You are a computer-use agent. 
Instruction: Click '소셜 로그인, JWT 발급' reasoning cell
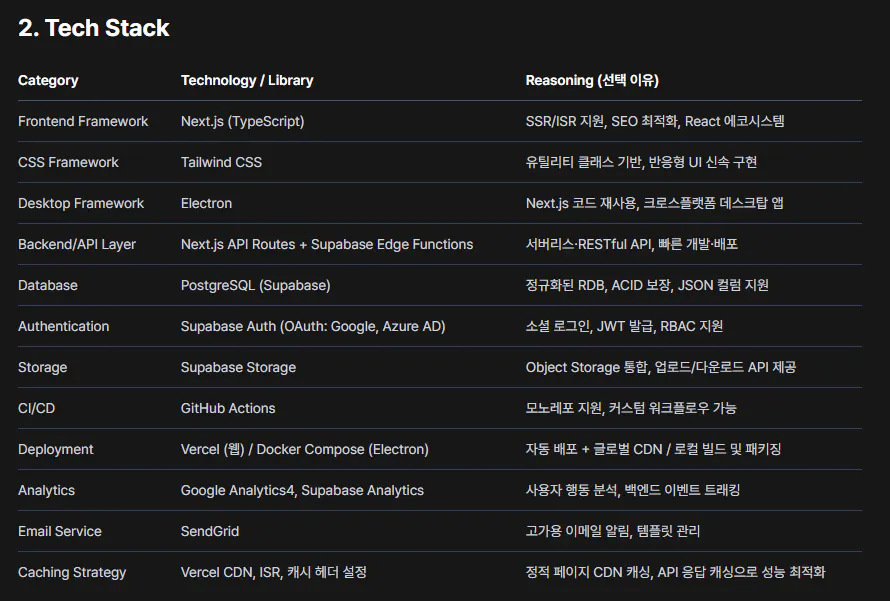coord(624,326)
